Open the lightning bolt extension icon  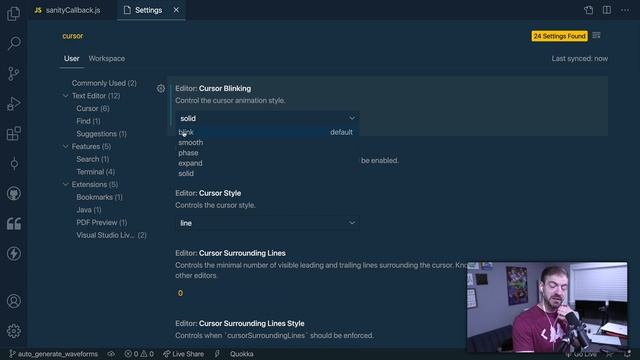click(14, 253)
